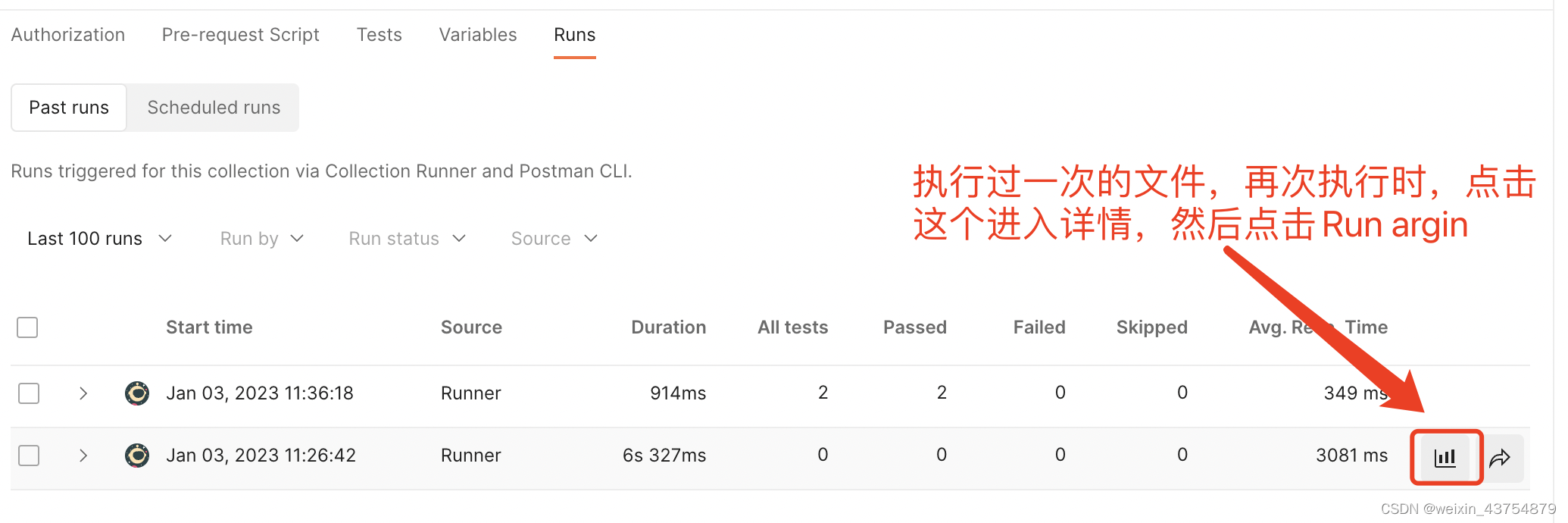Switch to the Authorization tab
Screen dimensions: 1568x523
[x=68, y=35]
